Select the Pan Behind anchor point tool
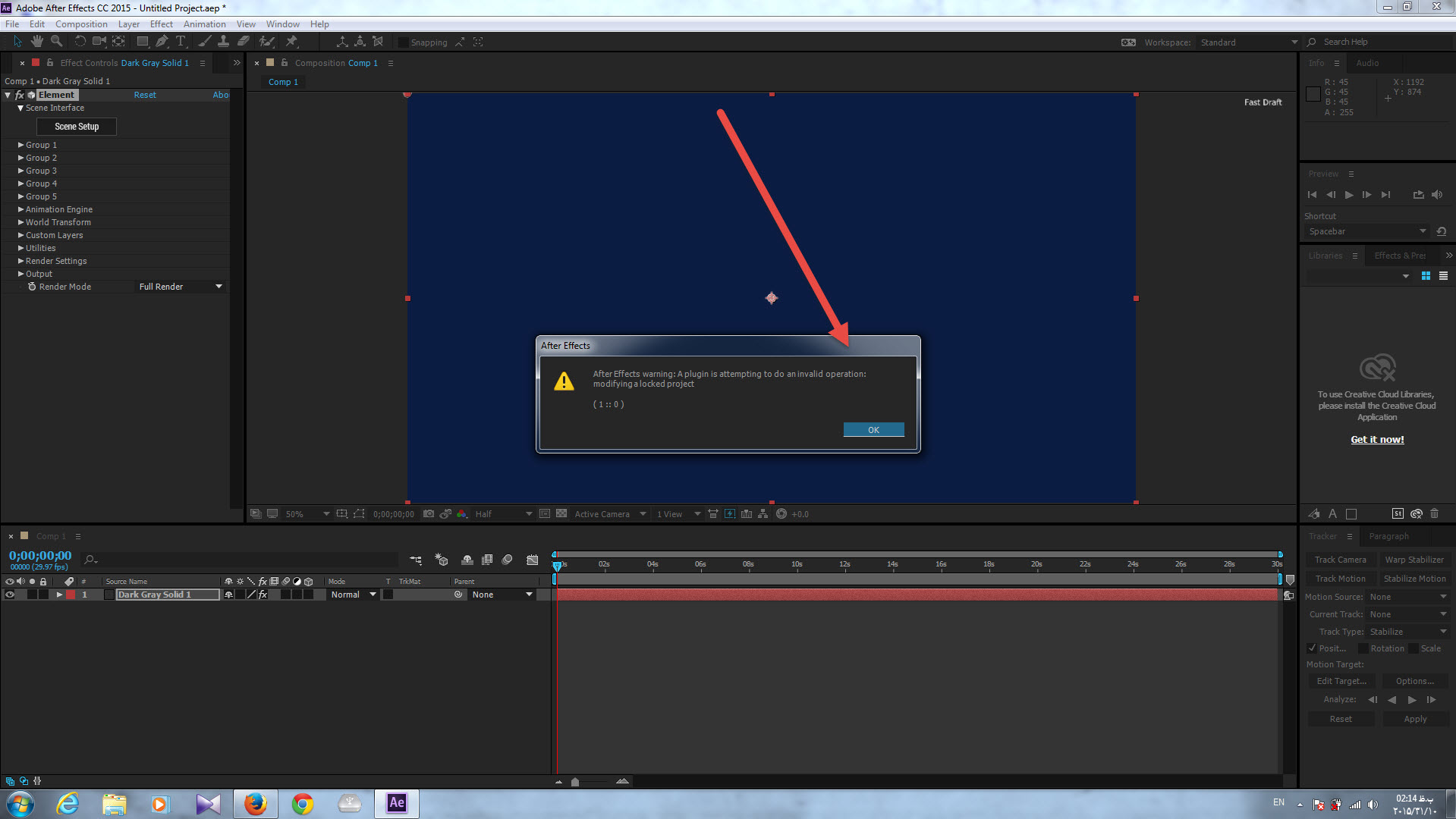1456x819 pixels. (x=119, y=42)
